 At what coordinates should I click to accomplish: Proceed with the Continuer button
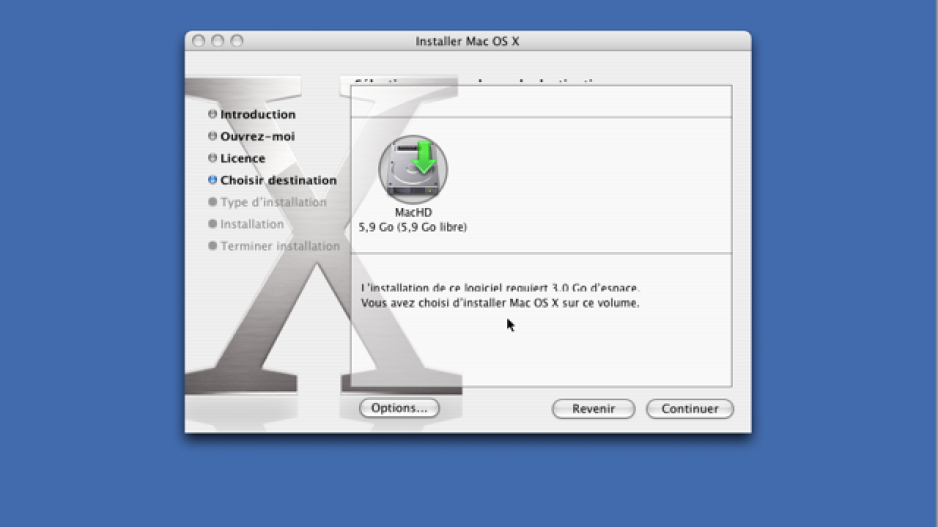pyautogui.click(x=690, y=409)
